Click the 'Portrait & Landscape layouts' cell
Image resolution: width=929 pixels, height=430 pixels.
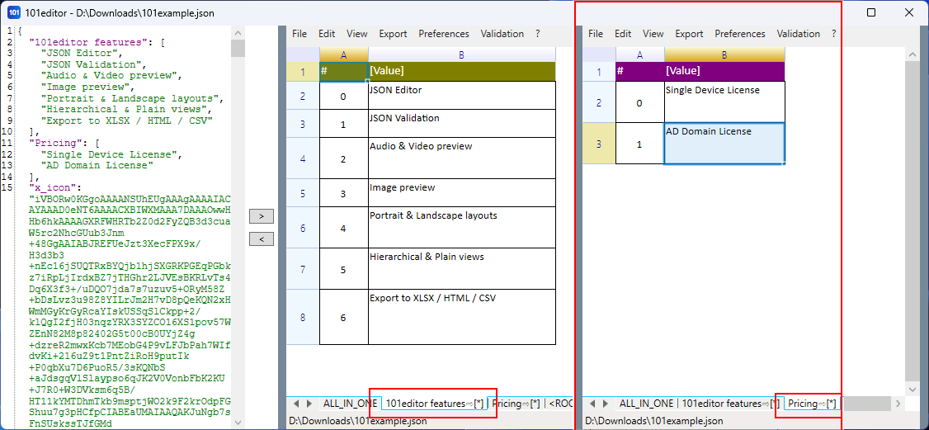tap(462, 227)
